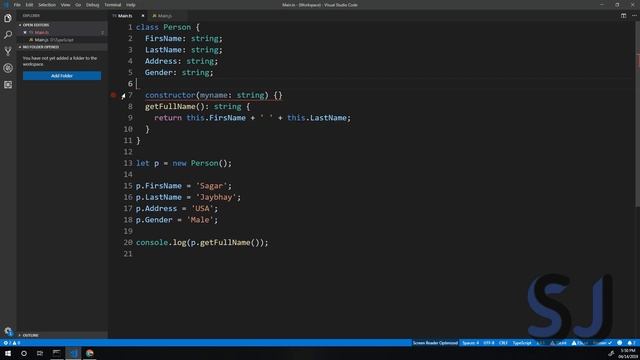Open the Edit menu
Image resolution: width=640 pixels, height=360 pixels.
click(29, 5)
